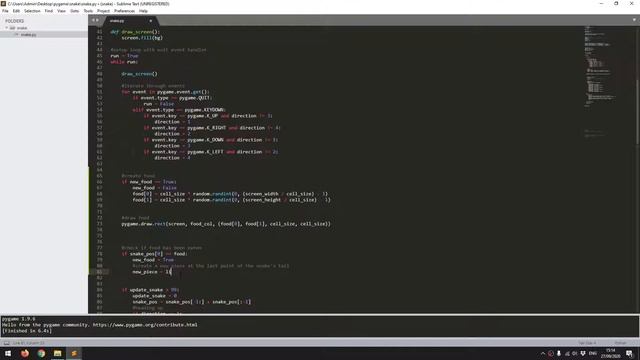This screenshot has width=640, height=360.
Task: Open the View menu
Action: [x=61, y=11]
